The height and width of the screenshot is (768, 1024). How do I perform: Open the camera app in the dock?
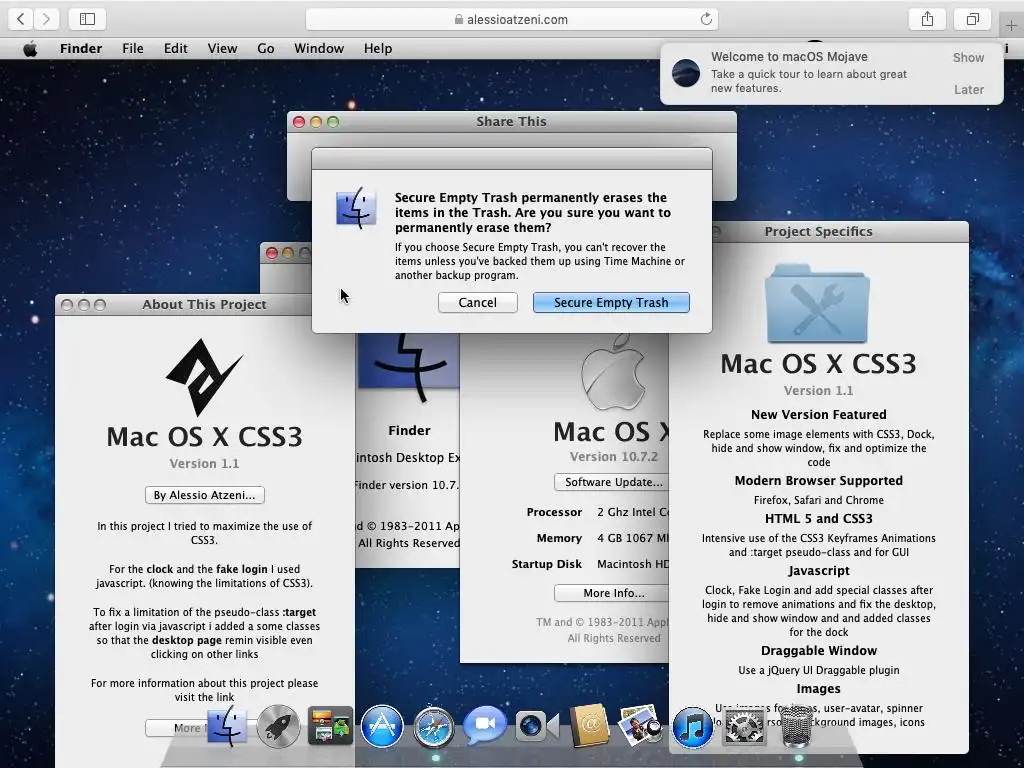click(537, 726)
